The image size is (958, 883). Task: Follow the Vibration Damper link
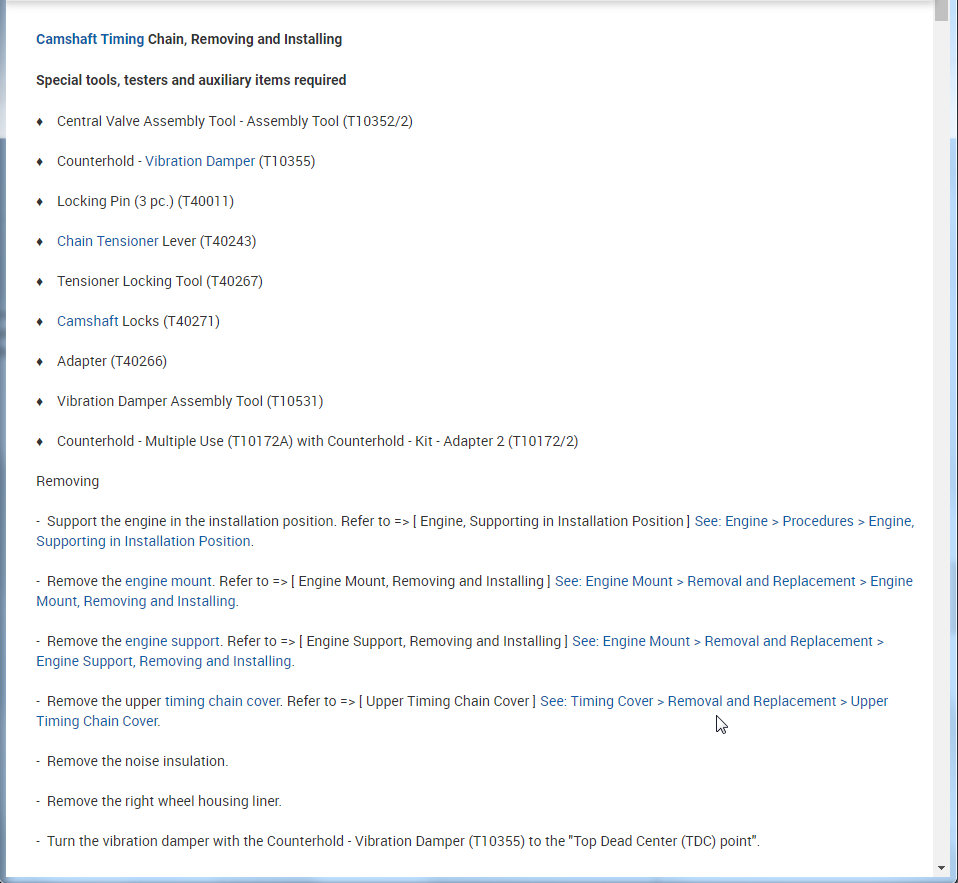point(200,161)
